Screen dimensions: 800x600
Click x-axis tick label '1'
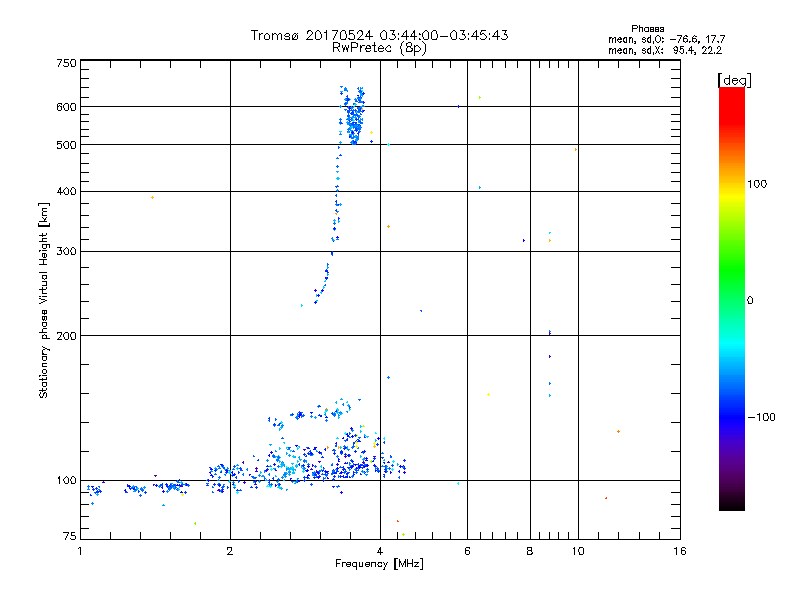click(80, 551)
